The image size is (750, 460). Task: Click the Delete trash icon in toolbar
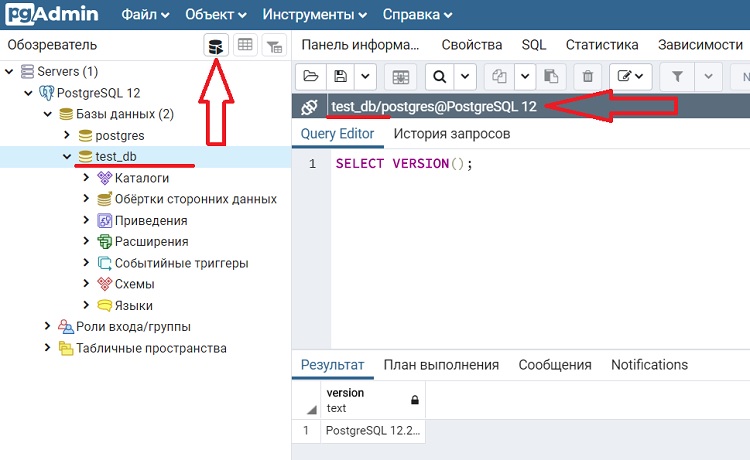(x=588, y=76)
